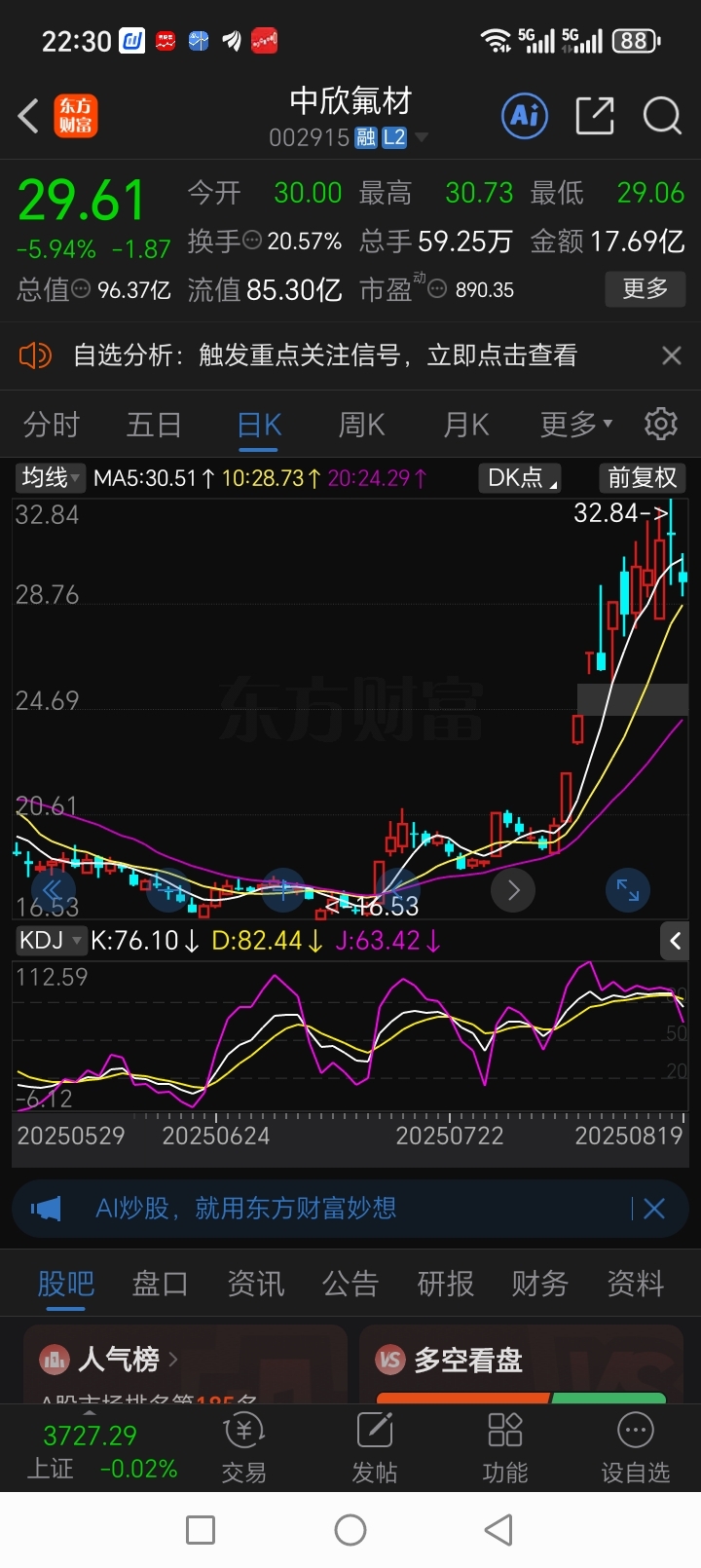Tap the Android recent apps square
Image resolution: width=701 pixels, height=1568 pixels.
pyautogui.click(x=201, y=1530)
